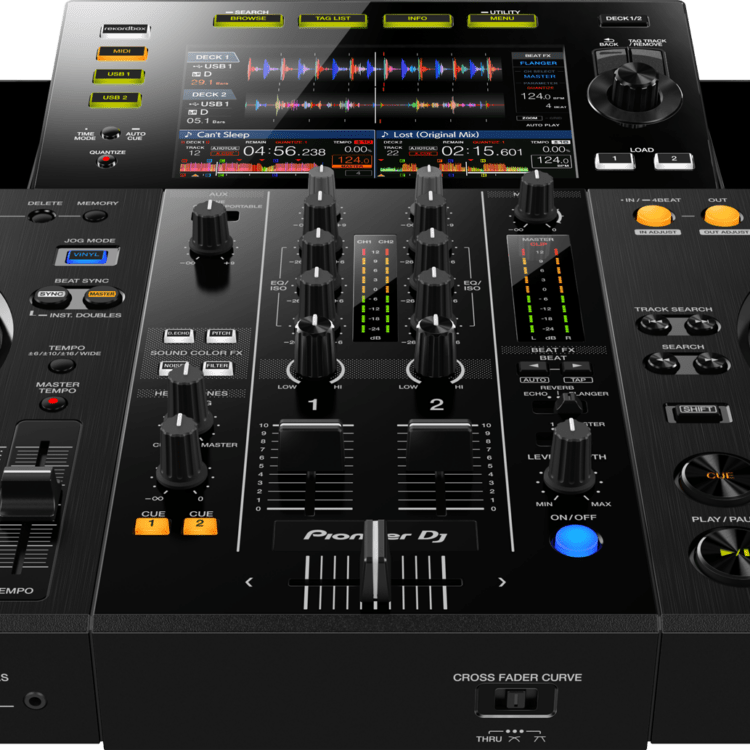Click the channel 1 fader
Viewport: 750px width, 750px height.
point(310,447)
